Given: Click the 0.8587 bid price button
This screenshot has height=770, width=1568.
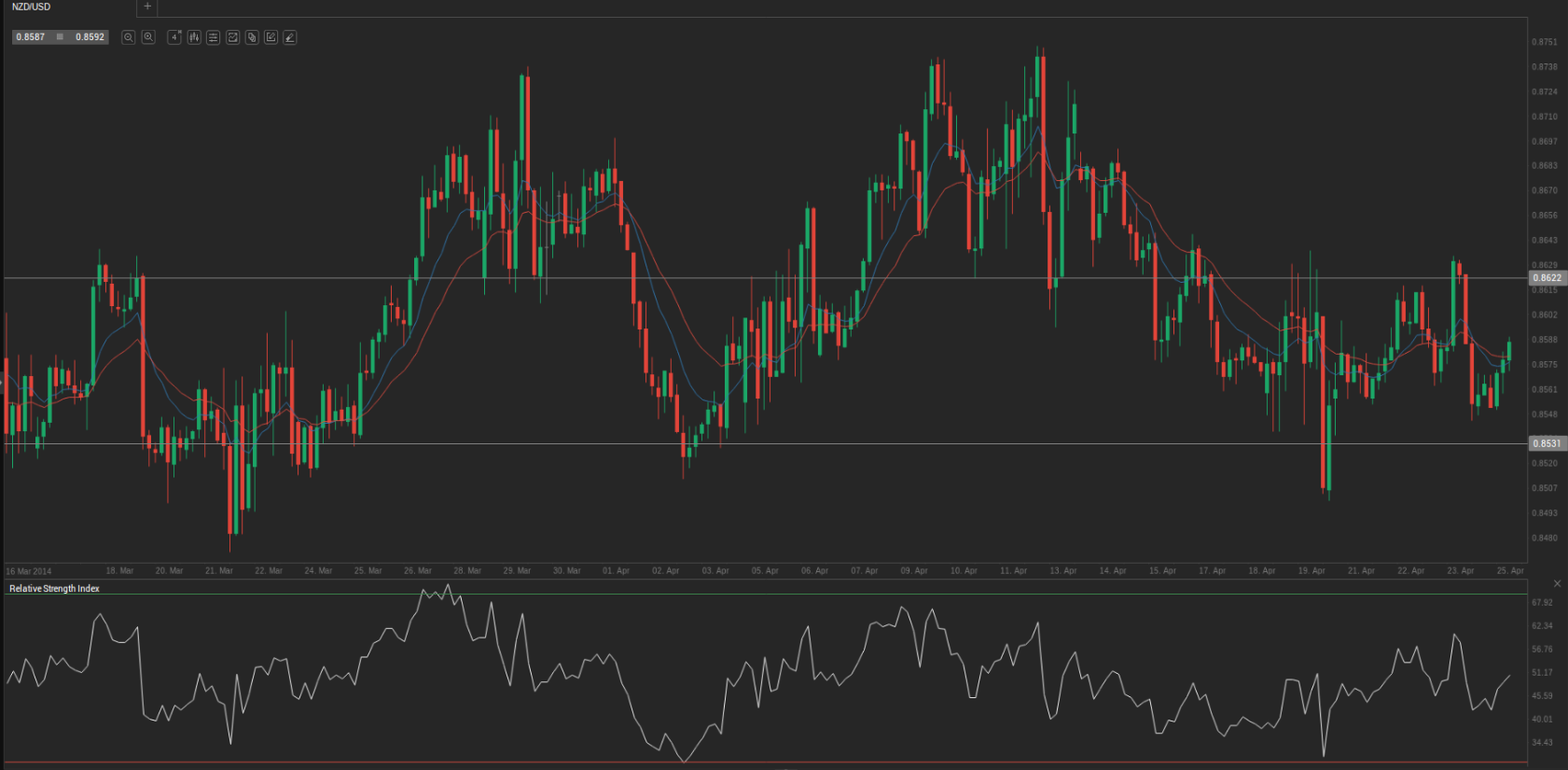Looking at the screenshot, I should (x=31, y=37).
